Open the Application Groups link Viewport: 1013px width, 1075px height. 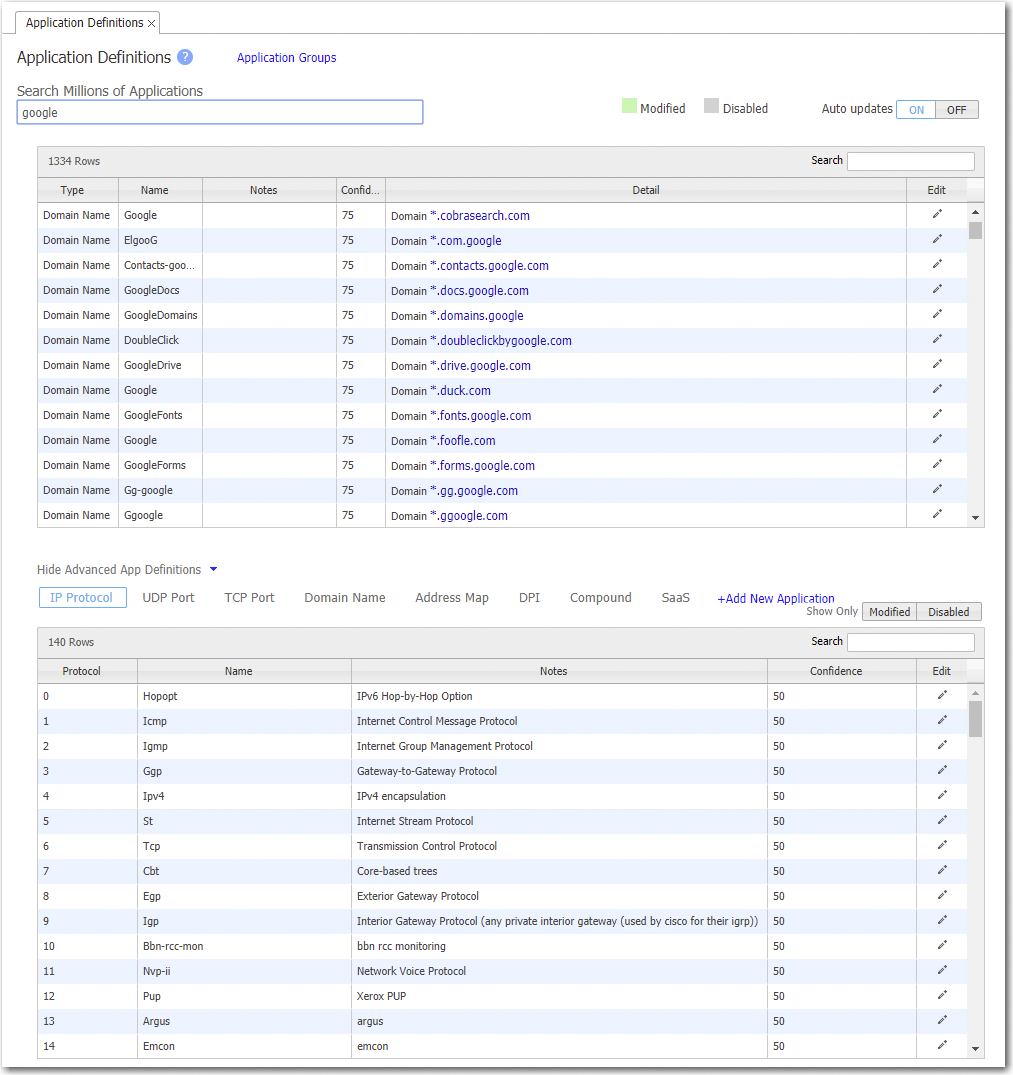click(x=286, y=58)
